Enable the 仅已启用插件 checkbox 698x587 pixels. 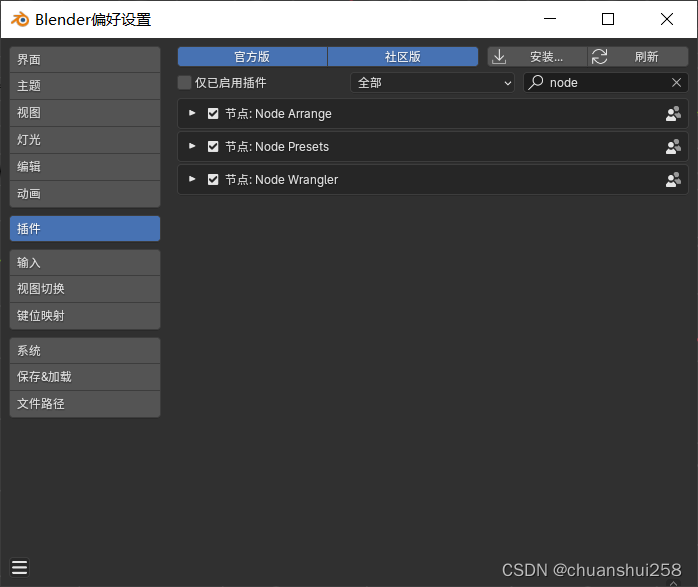coord(184,83)
